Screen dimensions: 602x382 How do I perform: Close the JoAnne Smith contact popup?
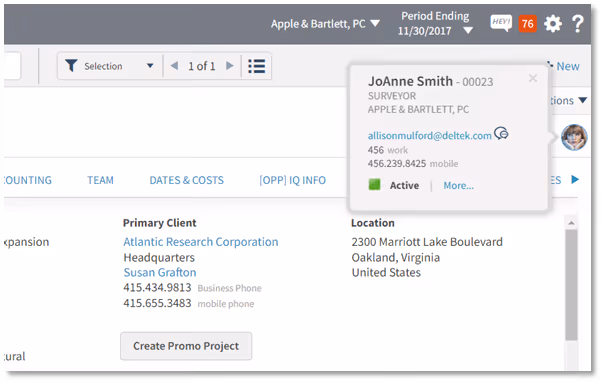point(533,78)
